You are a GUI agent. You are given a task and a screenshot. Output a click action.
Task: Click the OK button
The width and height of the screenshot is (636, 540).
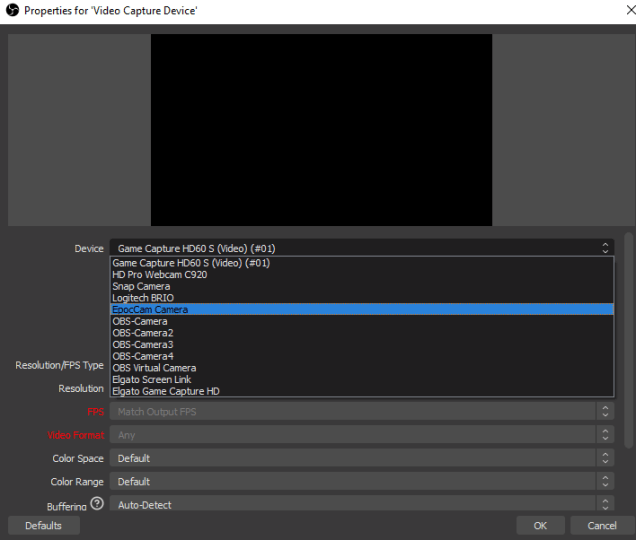click(540, 525)
